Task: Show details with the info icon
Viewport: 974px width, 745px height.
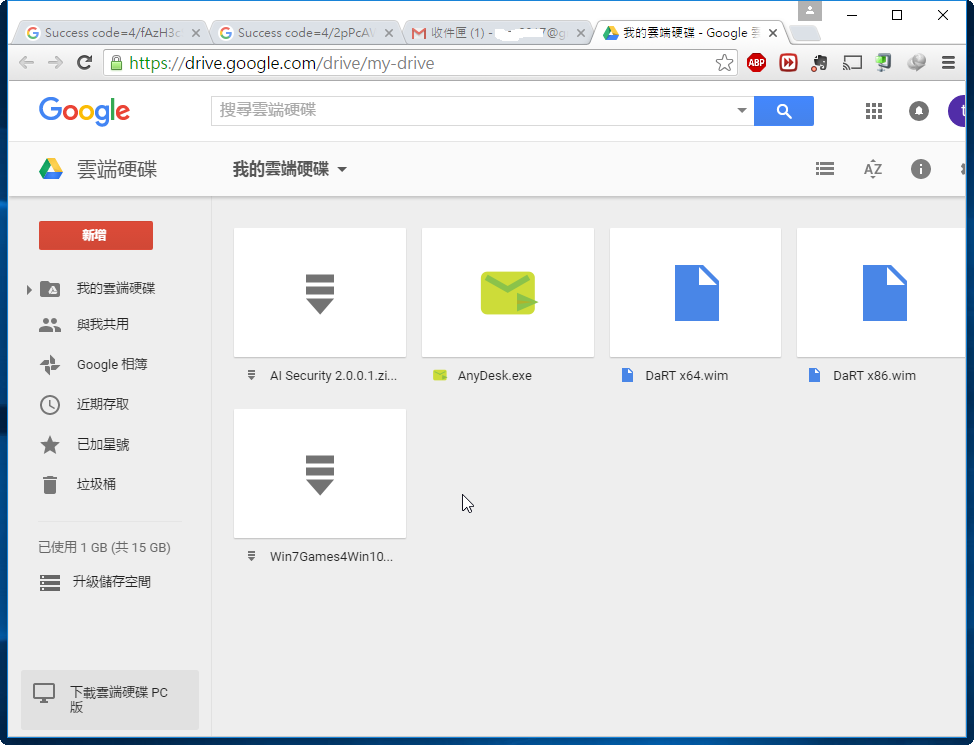Action: tap(921, 169)
